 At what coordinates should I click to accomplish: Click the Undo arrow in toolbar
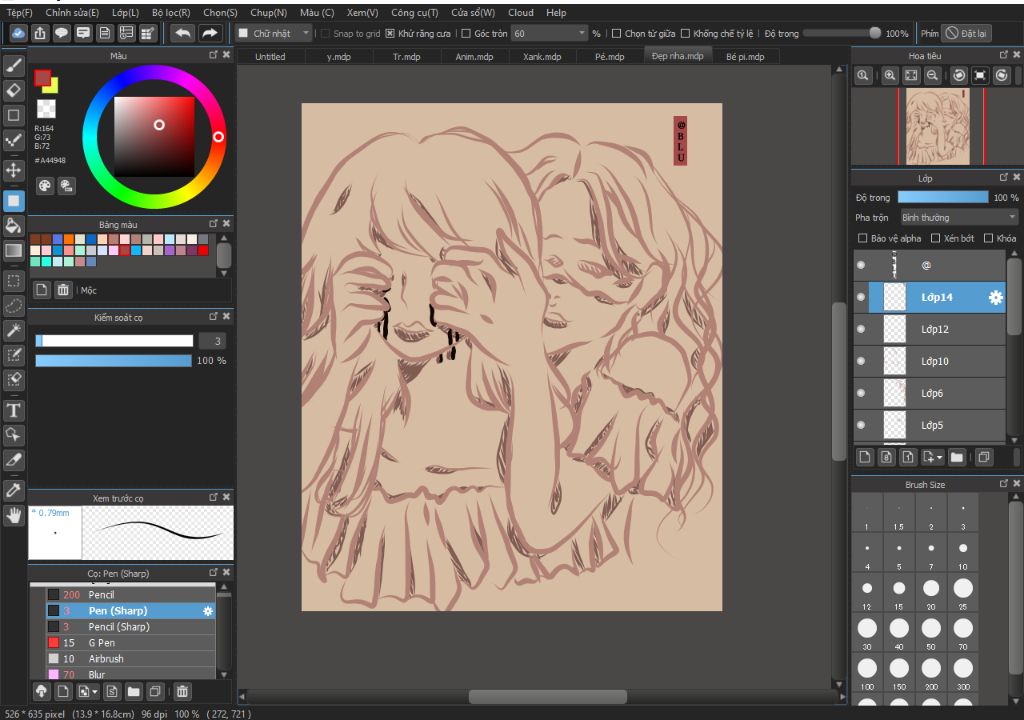184,33
